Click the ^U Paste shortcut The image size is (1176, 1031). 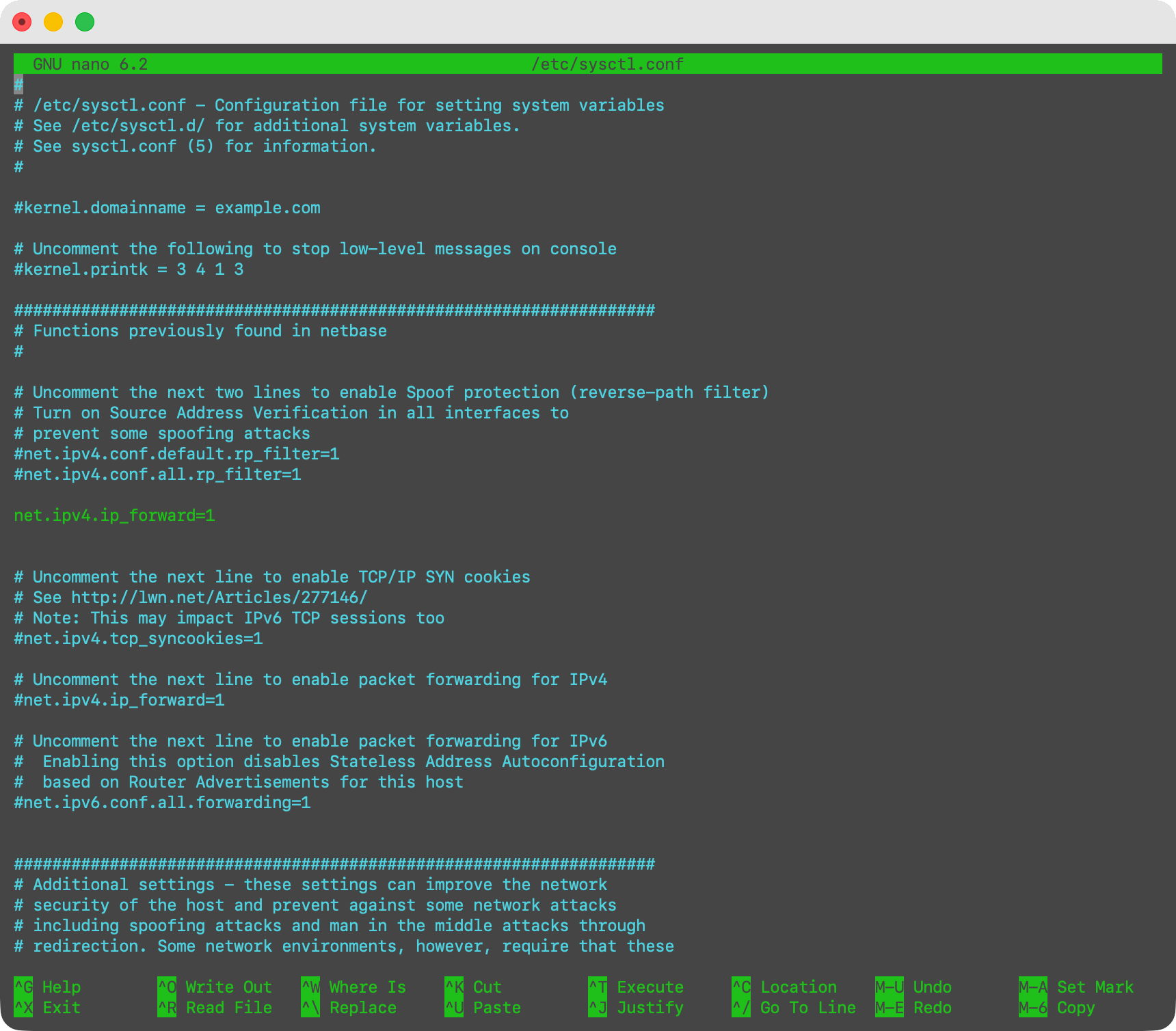483,1007
